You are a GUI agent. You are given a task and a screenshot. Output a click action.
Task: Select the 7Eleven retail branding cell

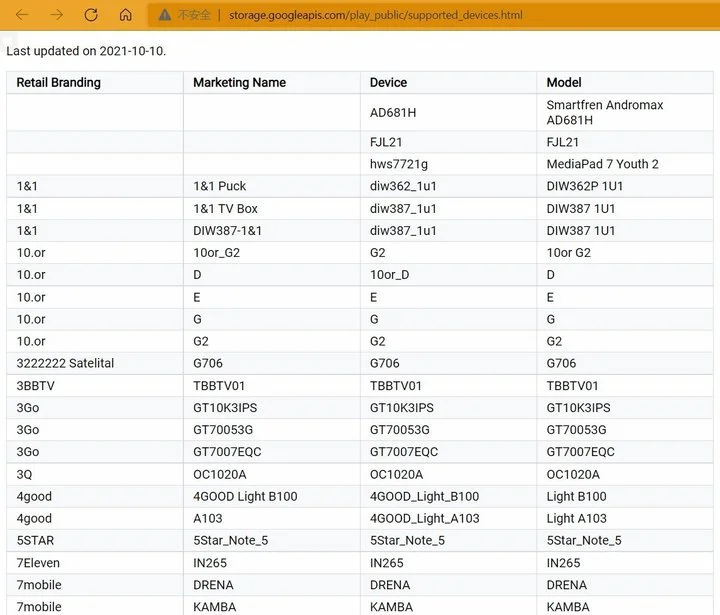95,563
